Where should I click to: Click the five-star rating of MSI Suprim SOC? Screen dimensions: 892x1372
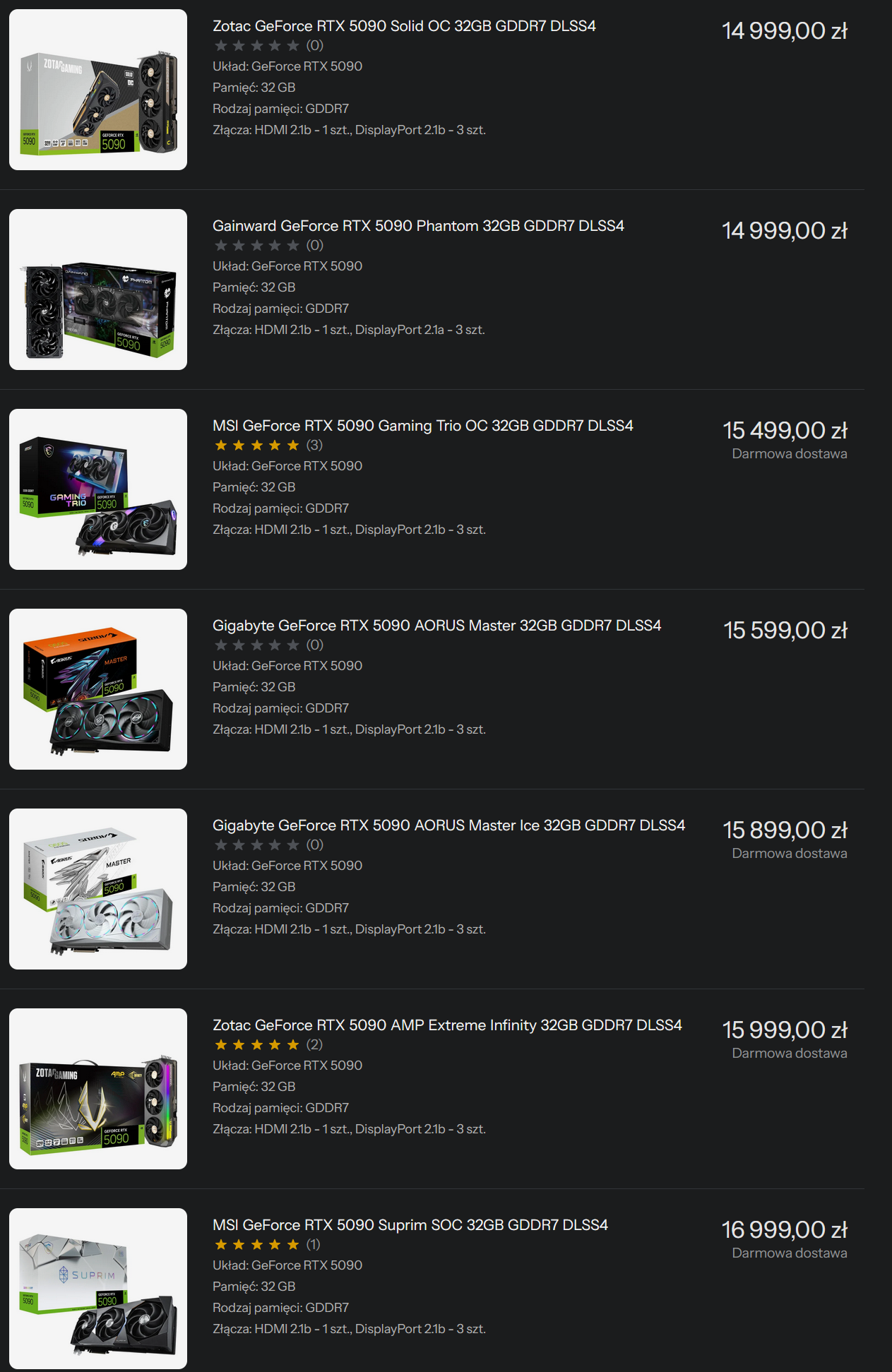pos(257,1244)
